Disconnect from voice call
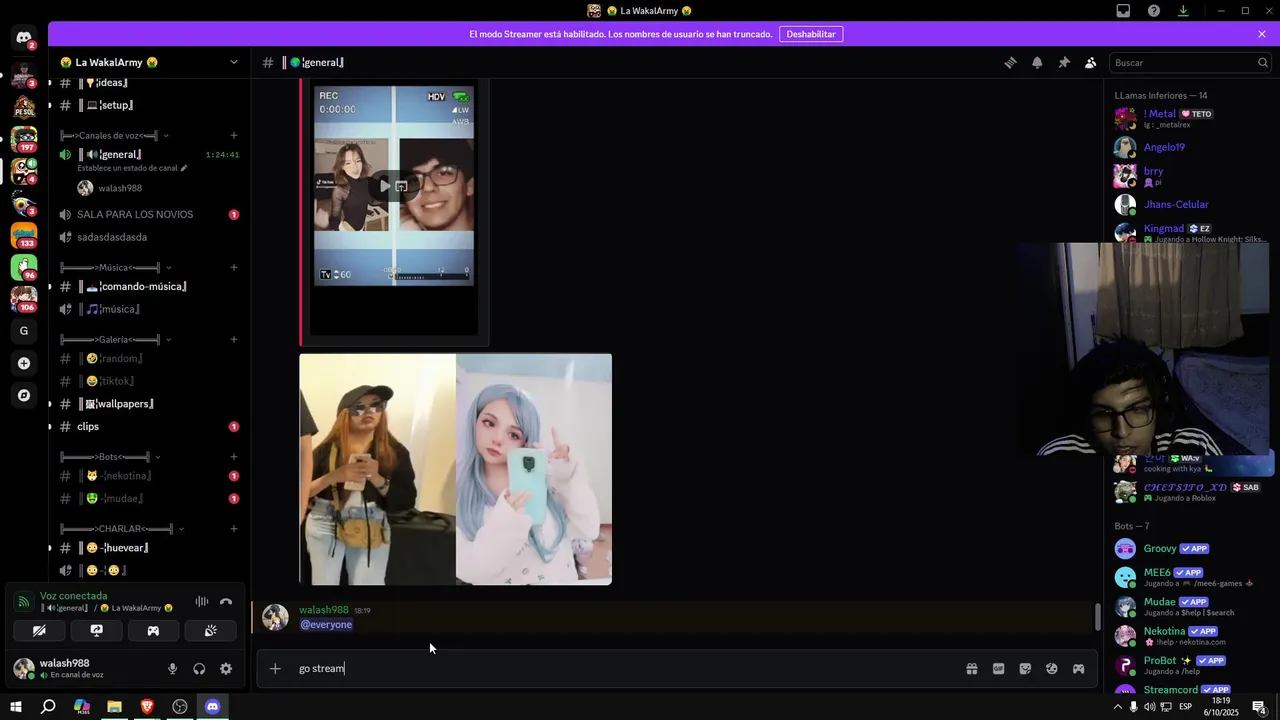 tap(226, 601)
